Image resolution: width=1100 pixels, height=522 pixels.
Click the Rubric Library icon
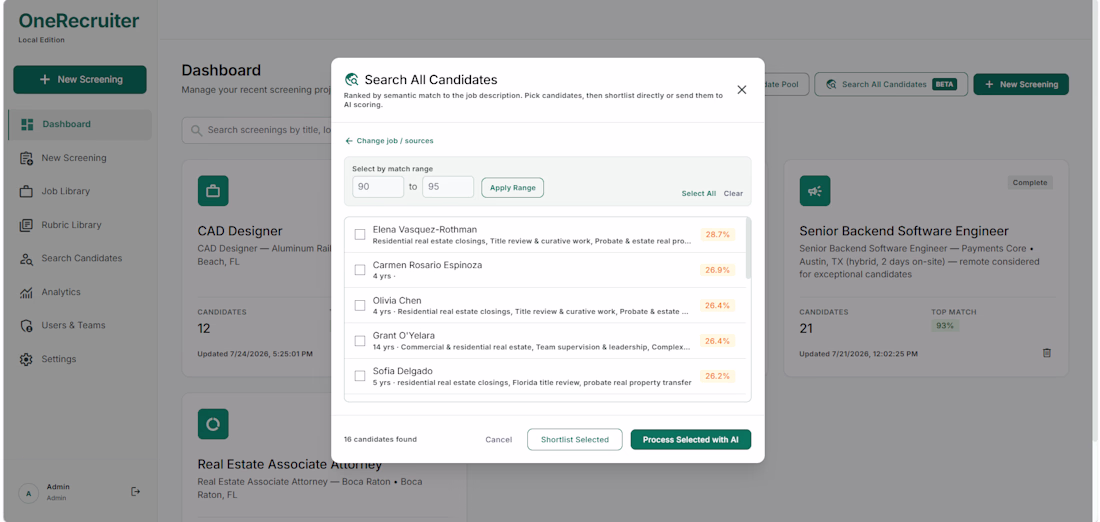pos(27,225)
